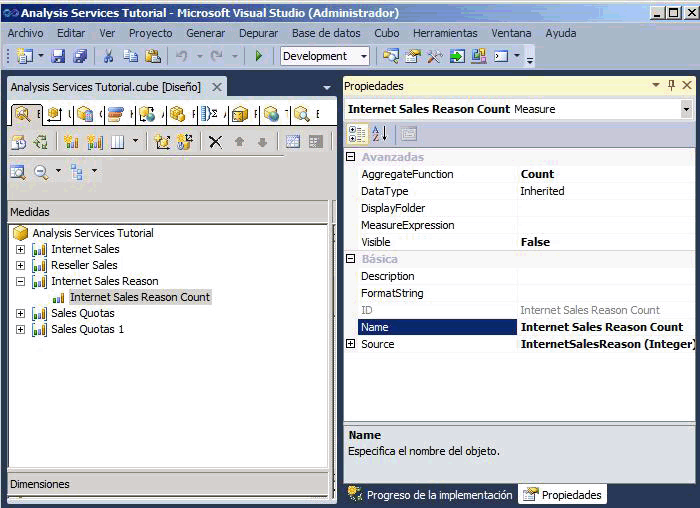
Task: Add a new measure with starred chart icon
Action: pos(71,142)
